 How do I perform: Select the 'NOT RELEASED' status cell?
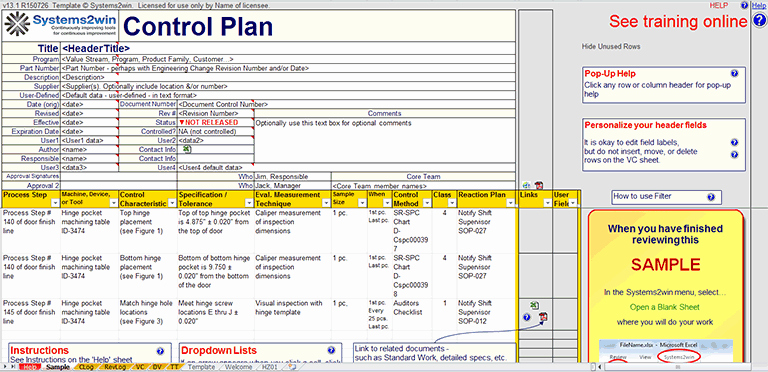click(216, 122)
